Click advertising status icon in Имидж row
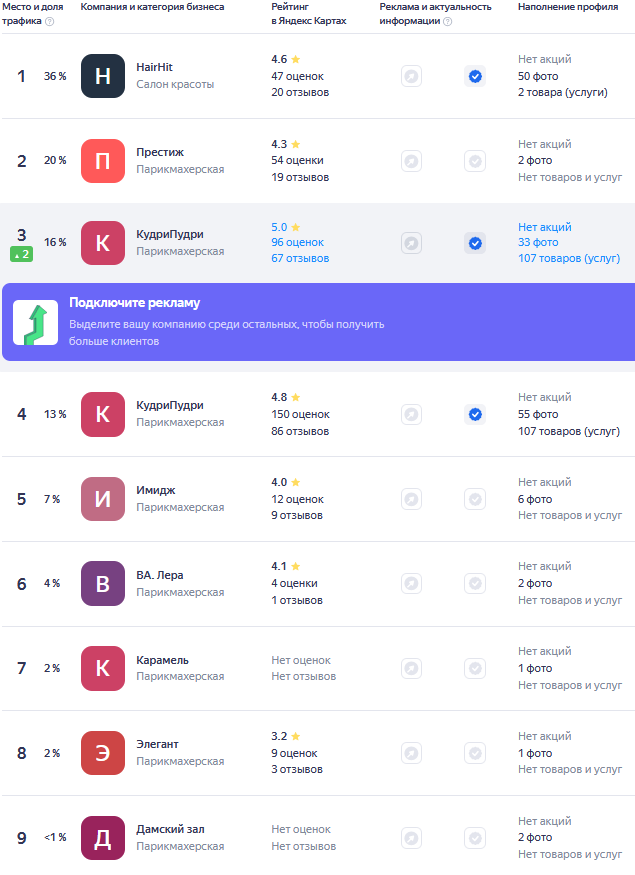Viewport: 635px width, 875px height. pos(411,499)
